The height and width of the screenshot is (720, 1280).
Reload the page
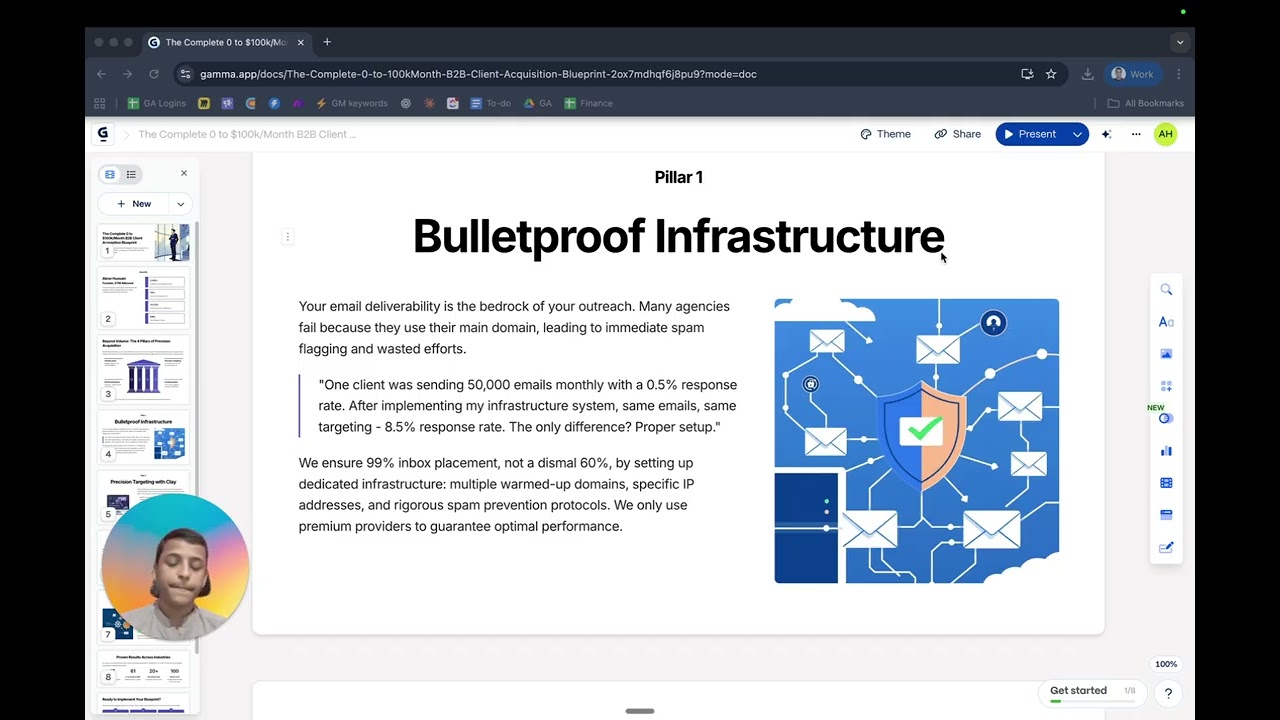[x=154, y=74]
